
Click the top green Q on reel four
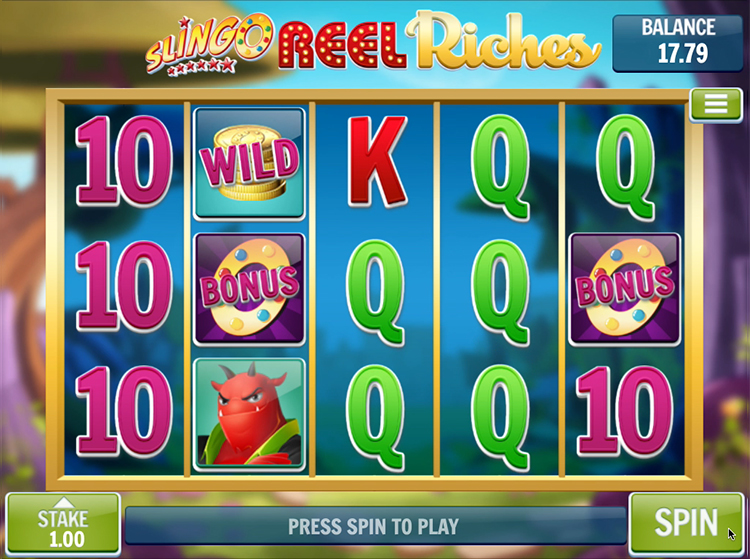click(500, 166)
